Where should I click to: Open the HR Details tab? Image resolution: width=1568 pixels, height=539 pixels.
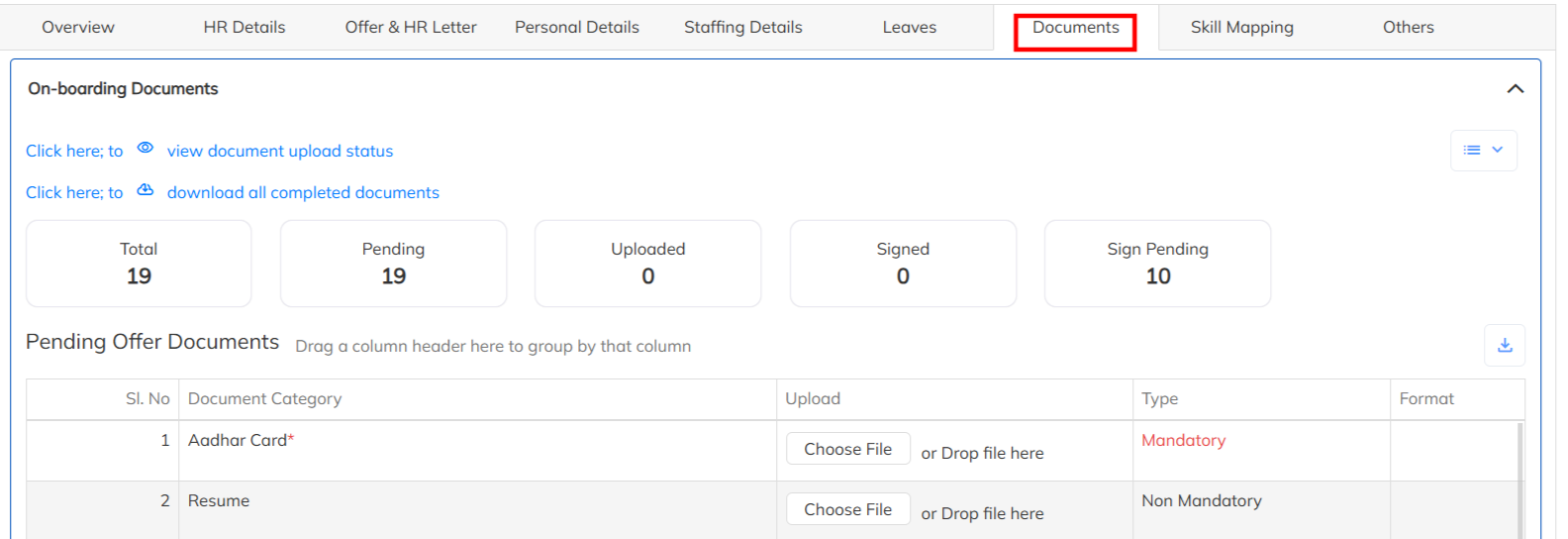pos(245,28)
